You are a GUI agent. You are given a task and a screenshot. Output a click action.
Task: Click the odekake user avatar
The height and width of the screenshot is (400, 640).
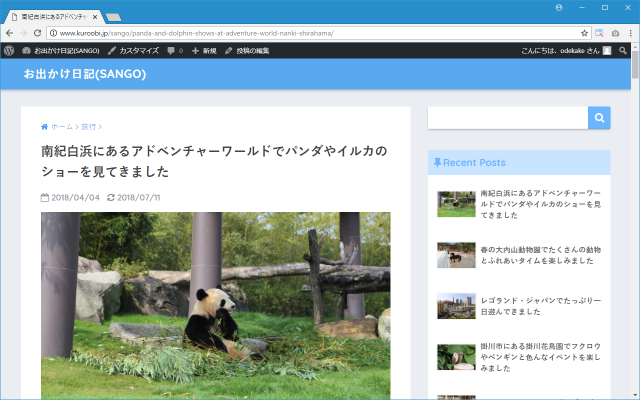[x=607, y=51]
